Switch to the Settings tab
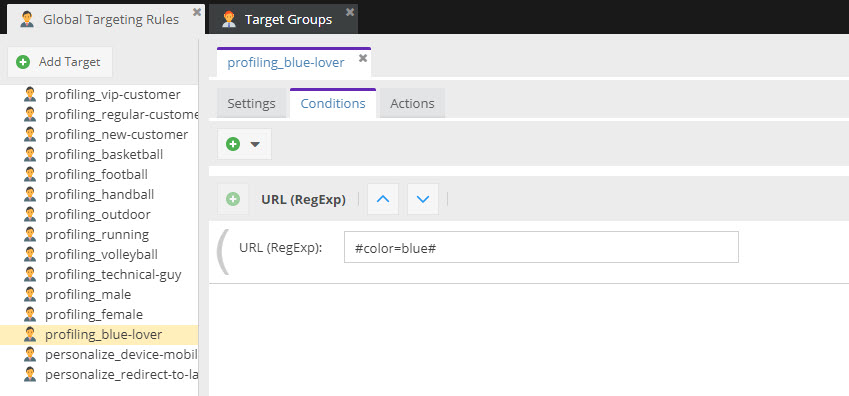849x396 pixels. click(251, 103)
